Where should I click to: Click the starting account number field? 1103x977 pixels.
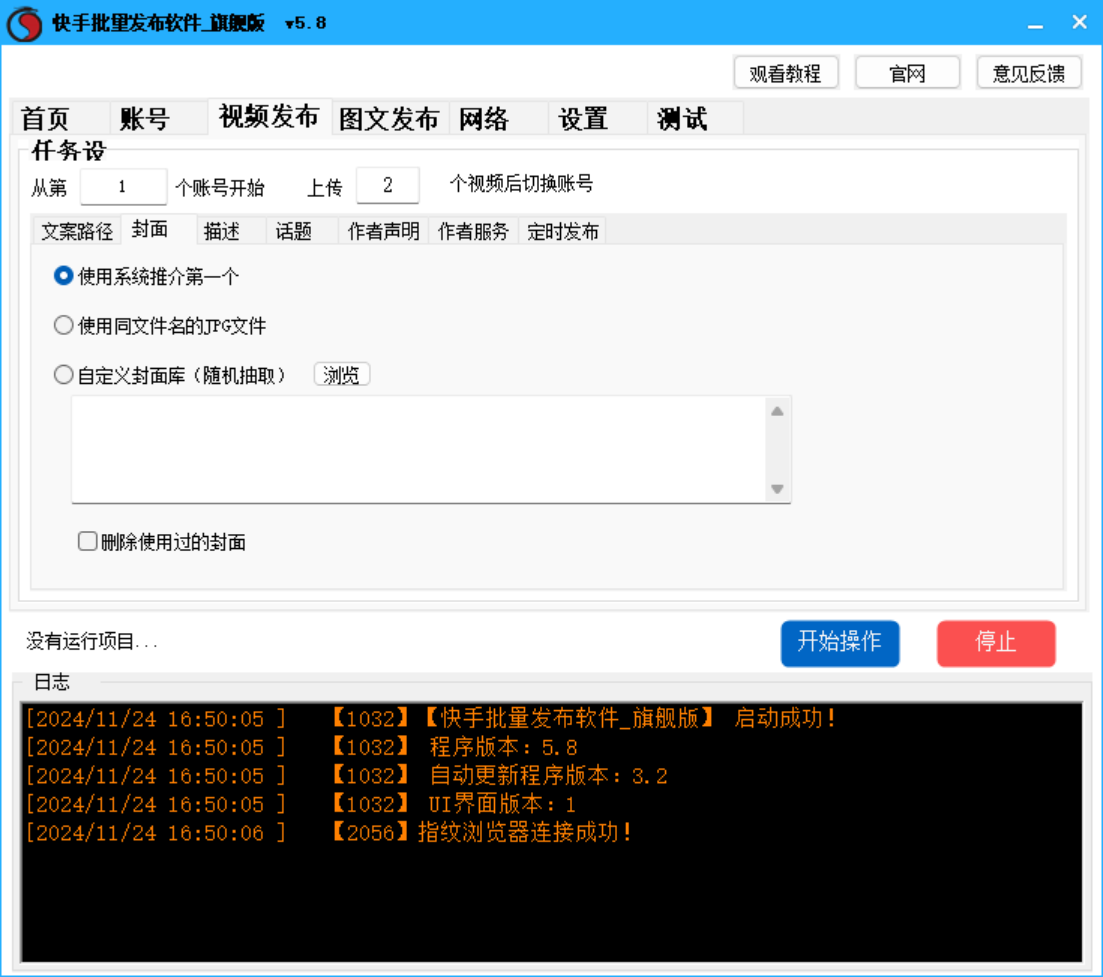pyautogui.click(x=123, y=186)
